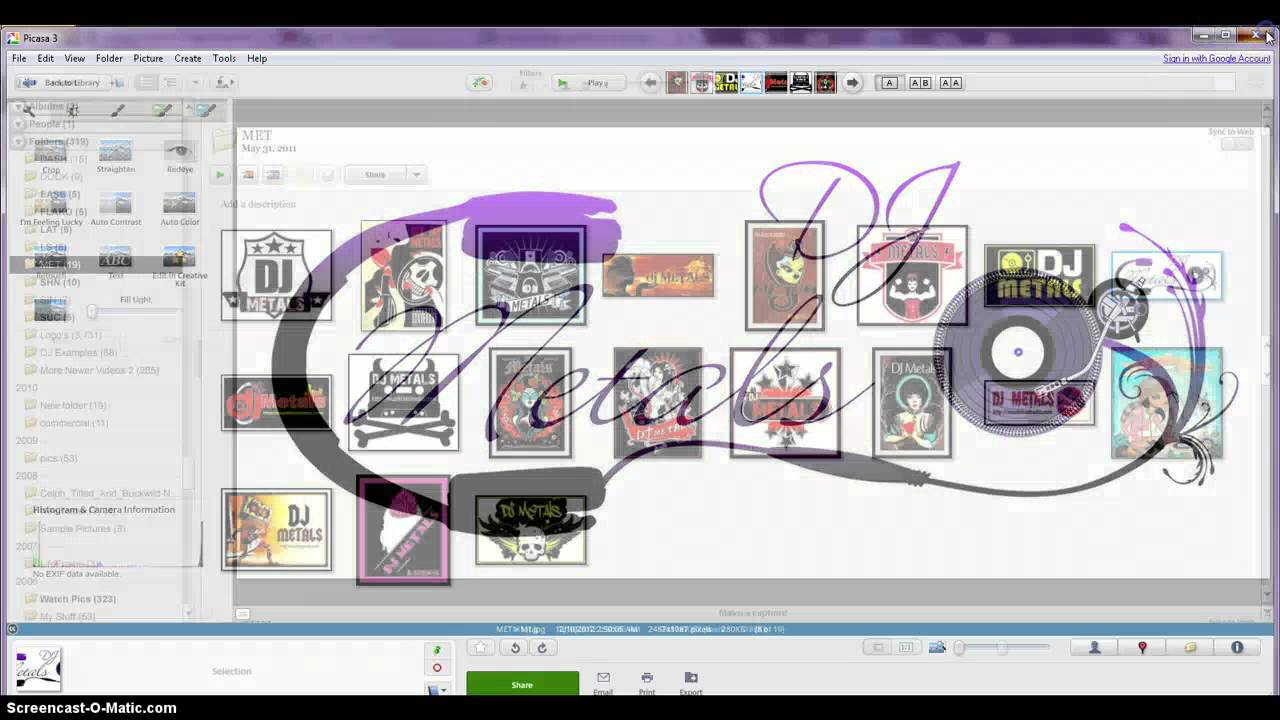Screen dimensions: 1280x720
Task: Open the DJ Metals shield badge thumbnail
Action: pos(276,275)
